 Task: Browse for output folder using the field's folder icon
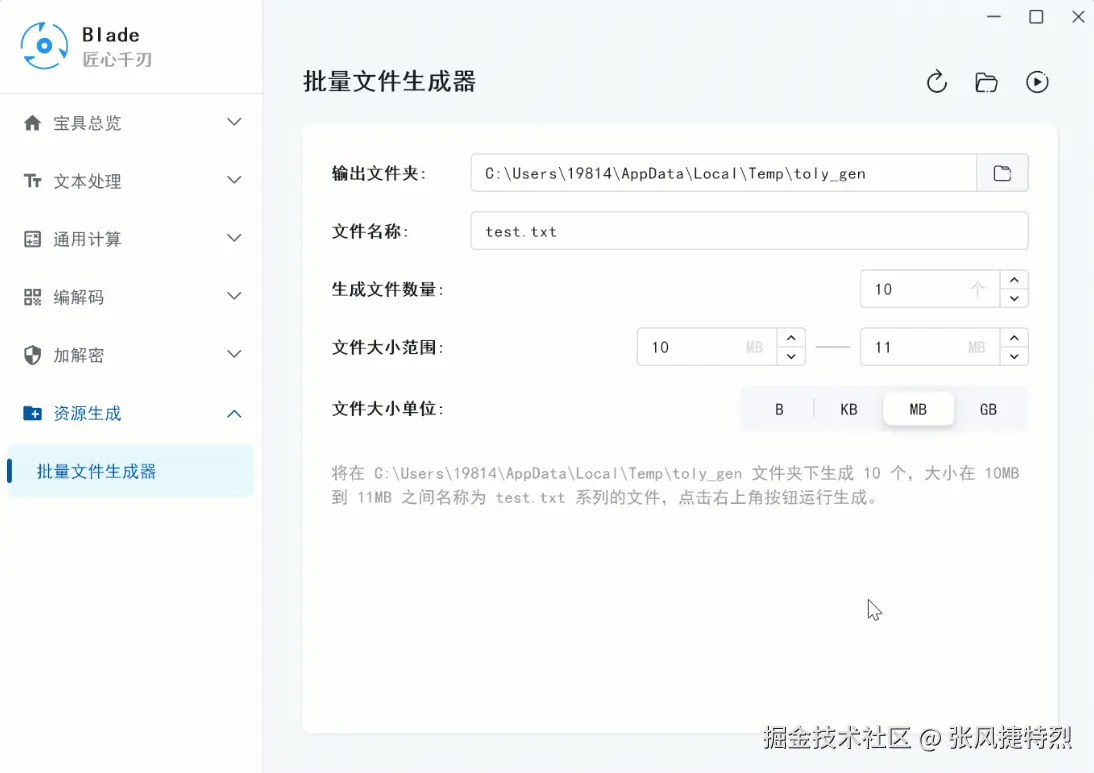(1002, 173)
